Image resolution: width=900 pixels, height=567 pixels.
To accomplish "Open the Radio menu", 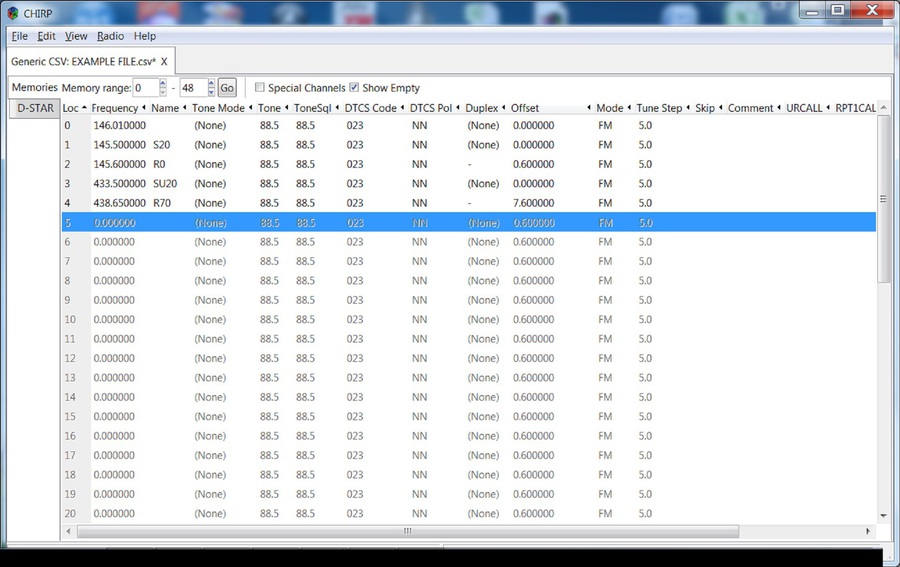I will (110, 36).
